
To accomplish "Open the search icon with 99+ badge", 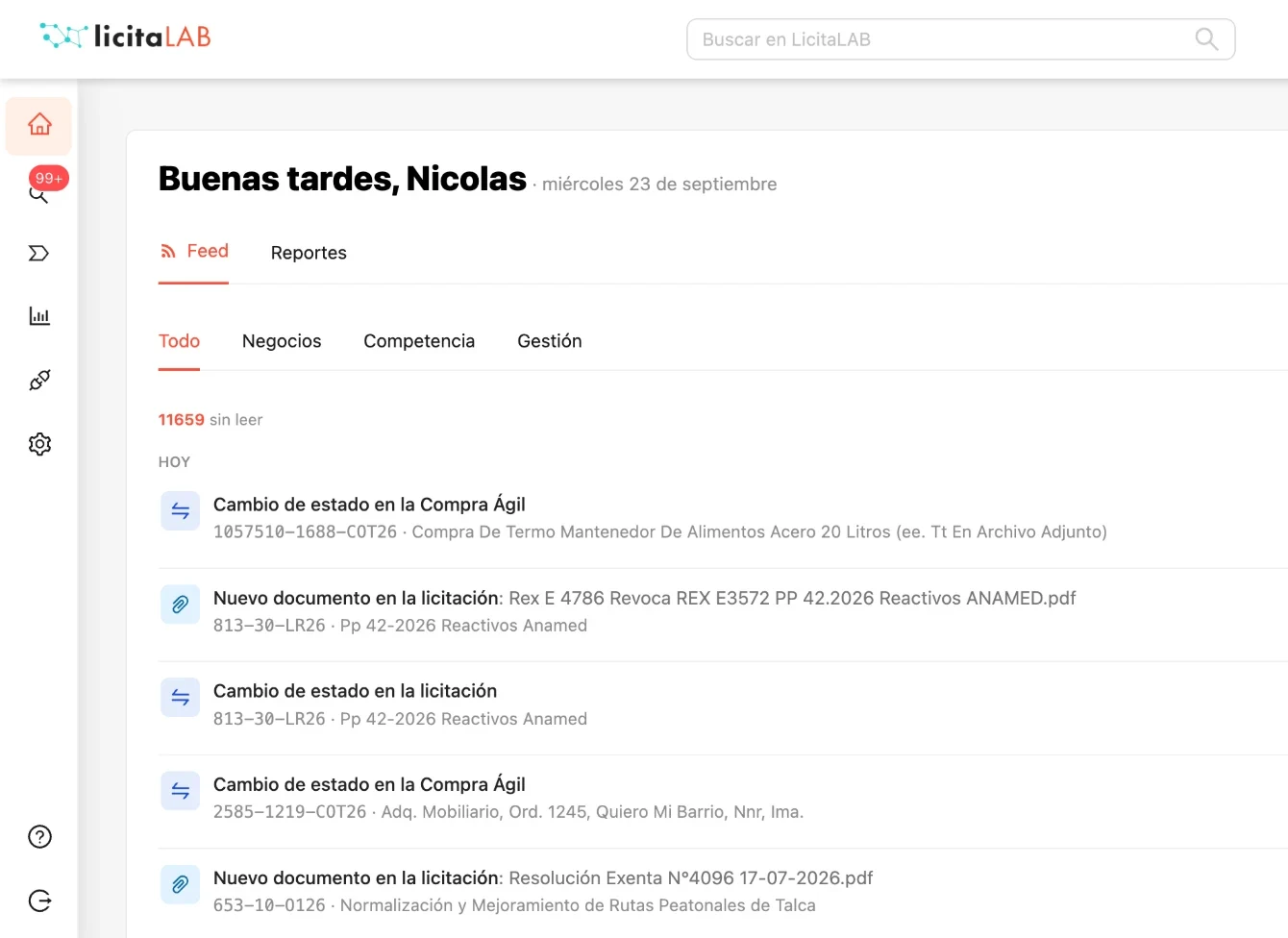I will (x=38, y=195).
